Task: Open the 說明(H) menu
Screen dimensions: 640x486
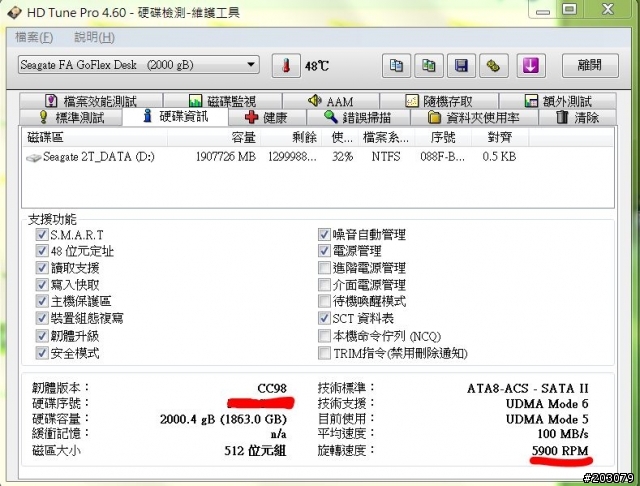Action: point(94,38)
